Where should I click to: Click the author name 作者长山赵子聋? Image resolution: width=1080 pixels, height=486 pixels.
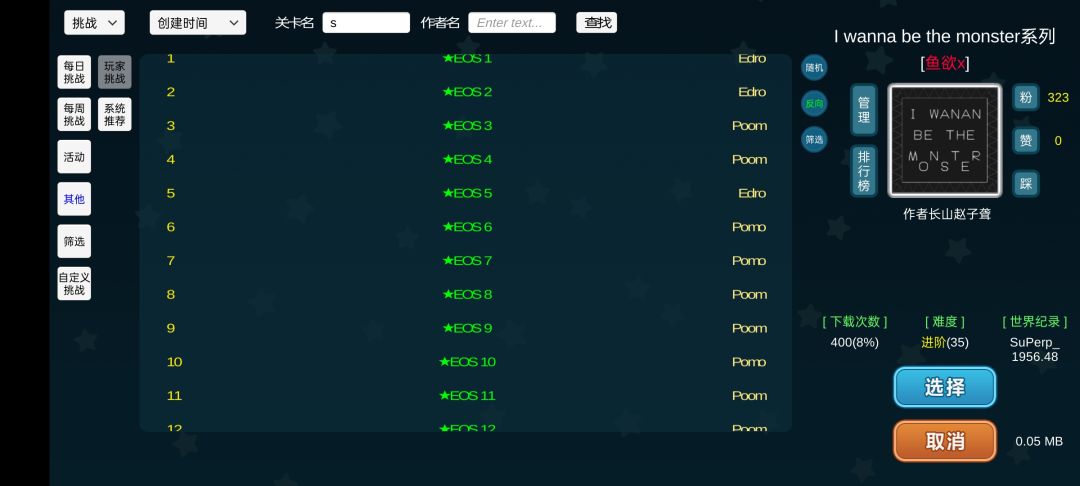[946, 214]
